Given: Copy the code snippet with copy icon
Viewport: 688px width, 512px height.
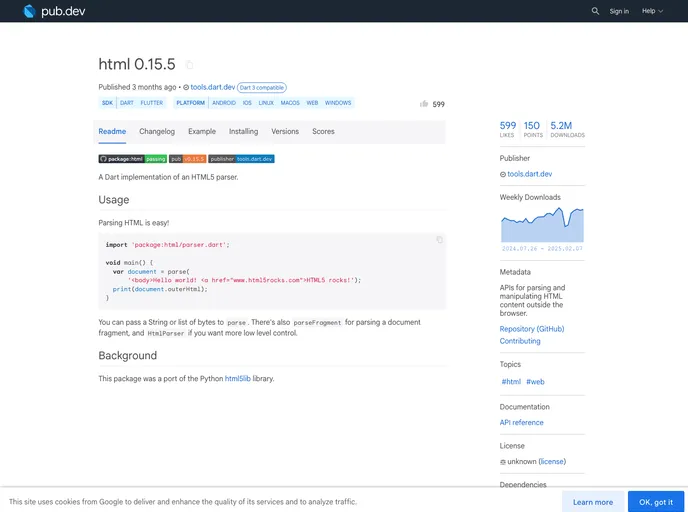Looking at the screenshot, I should 439,240.
